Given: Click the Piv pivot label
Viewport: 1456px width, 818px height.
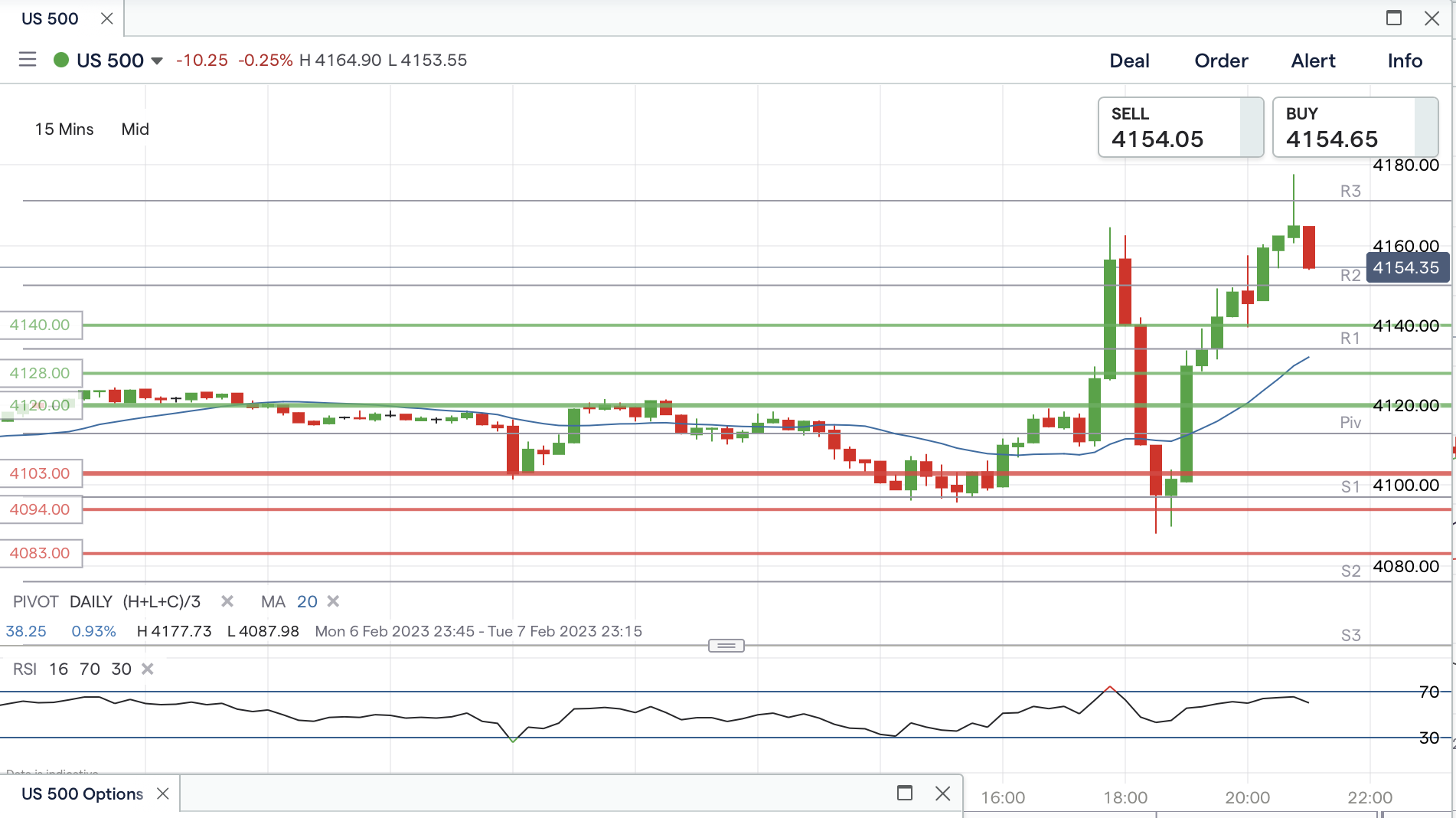Looking at the screenshot, I should coord(1350,423).
